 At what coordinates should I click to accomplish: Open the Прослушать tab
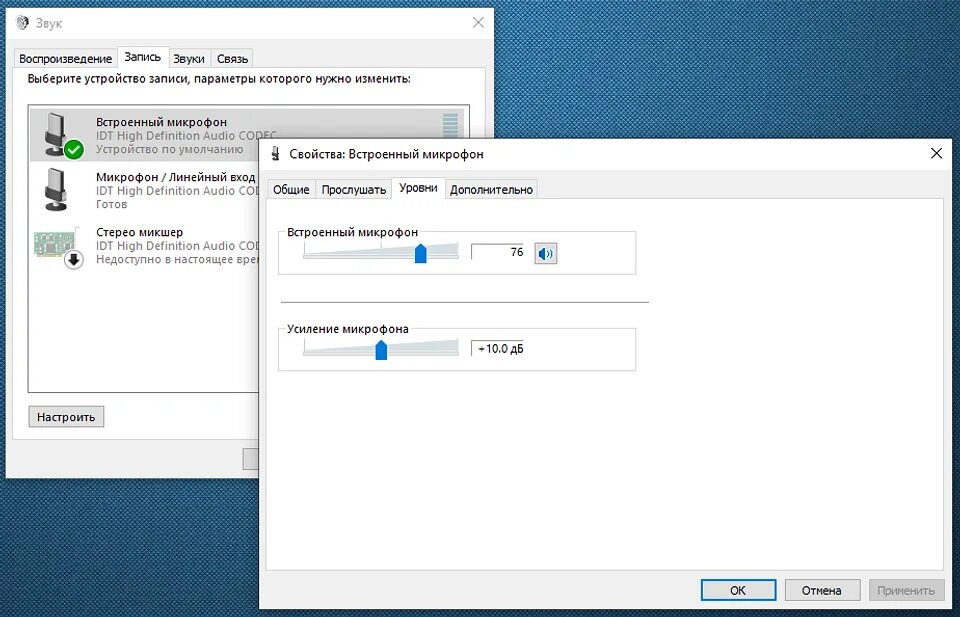(353, 190)
